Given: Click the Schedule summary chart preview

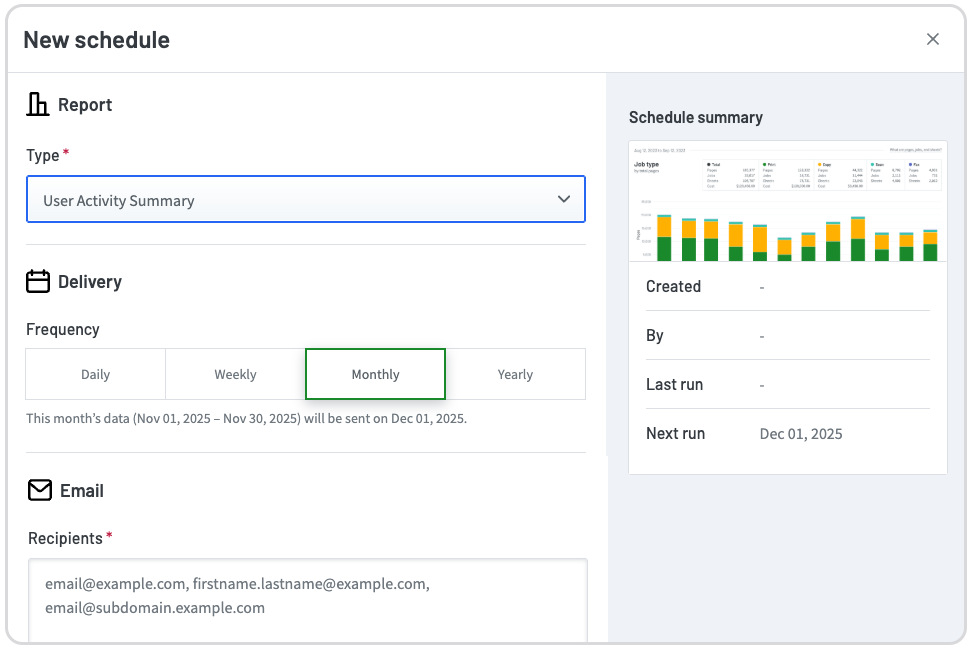Looking at the screenshot, I should point(787,202).
